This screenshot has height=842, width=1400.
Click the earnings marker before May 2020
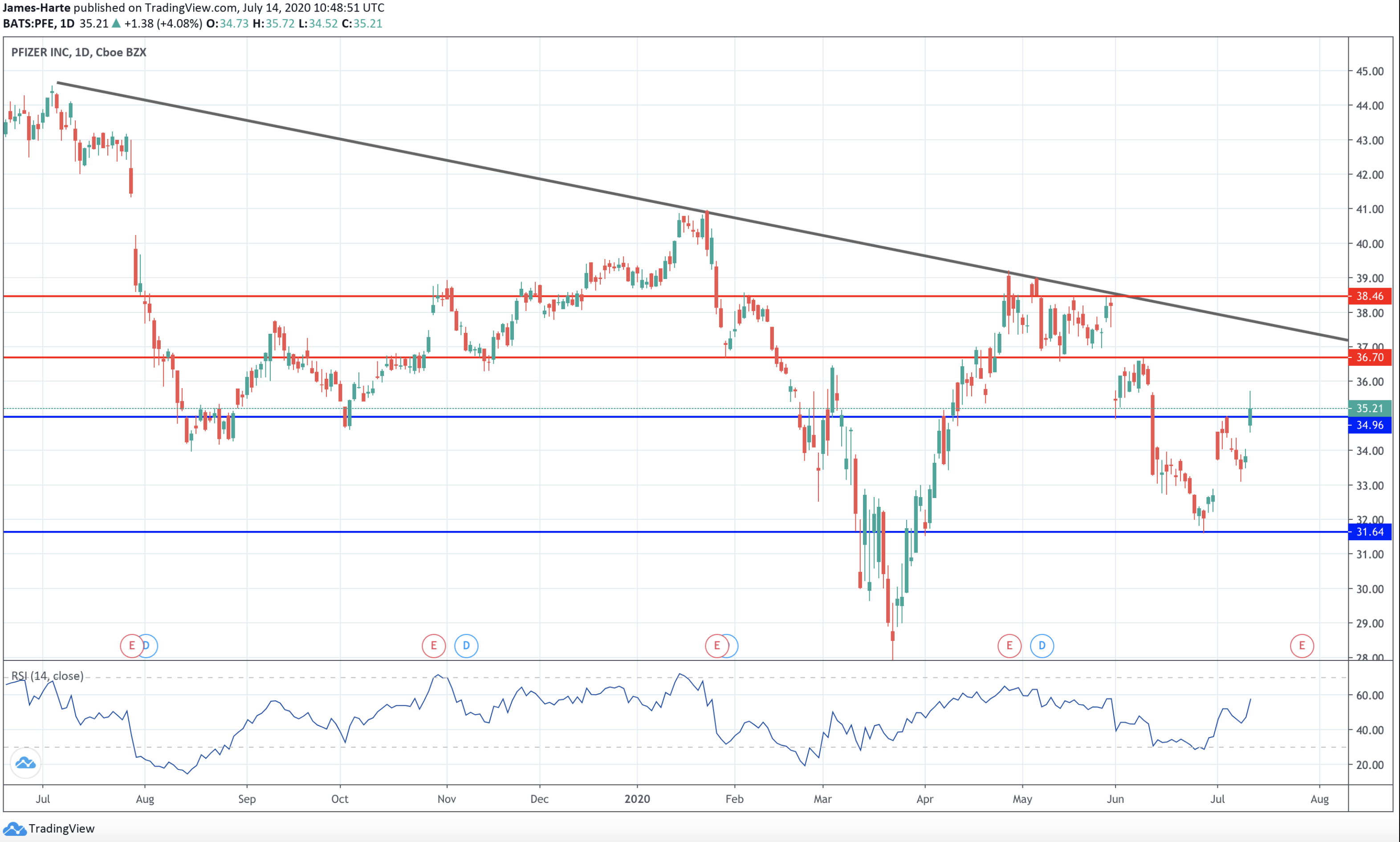[1009, 646]
